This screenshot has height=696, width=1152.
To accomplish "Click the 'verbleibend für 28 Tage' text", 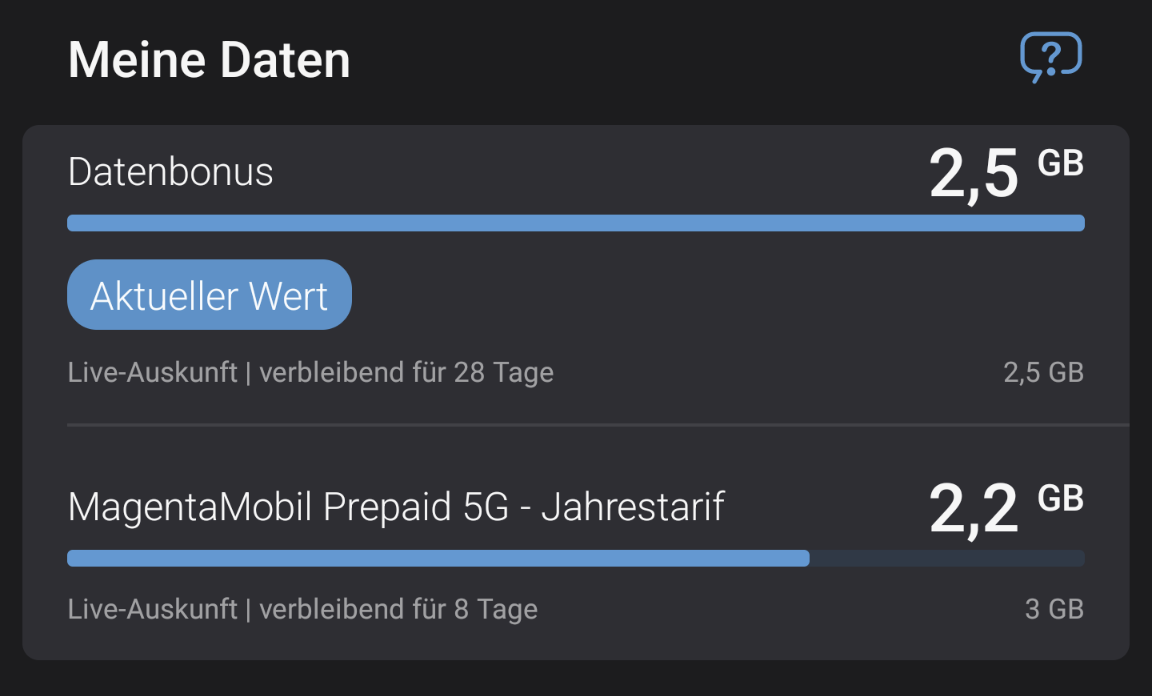I will tap(406, 373).
